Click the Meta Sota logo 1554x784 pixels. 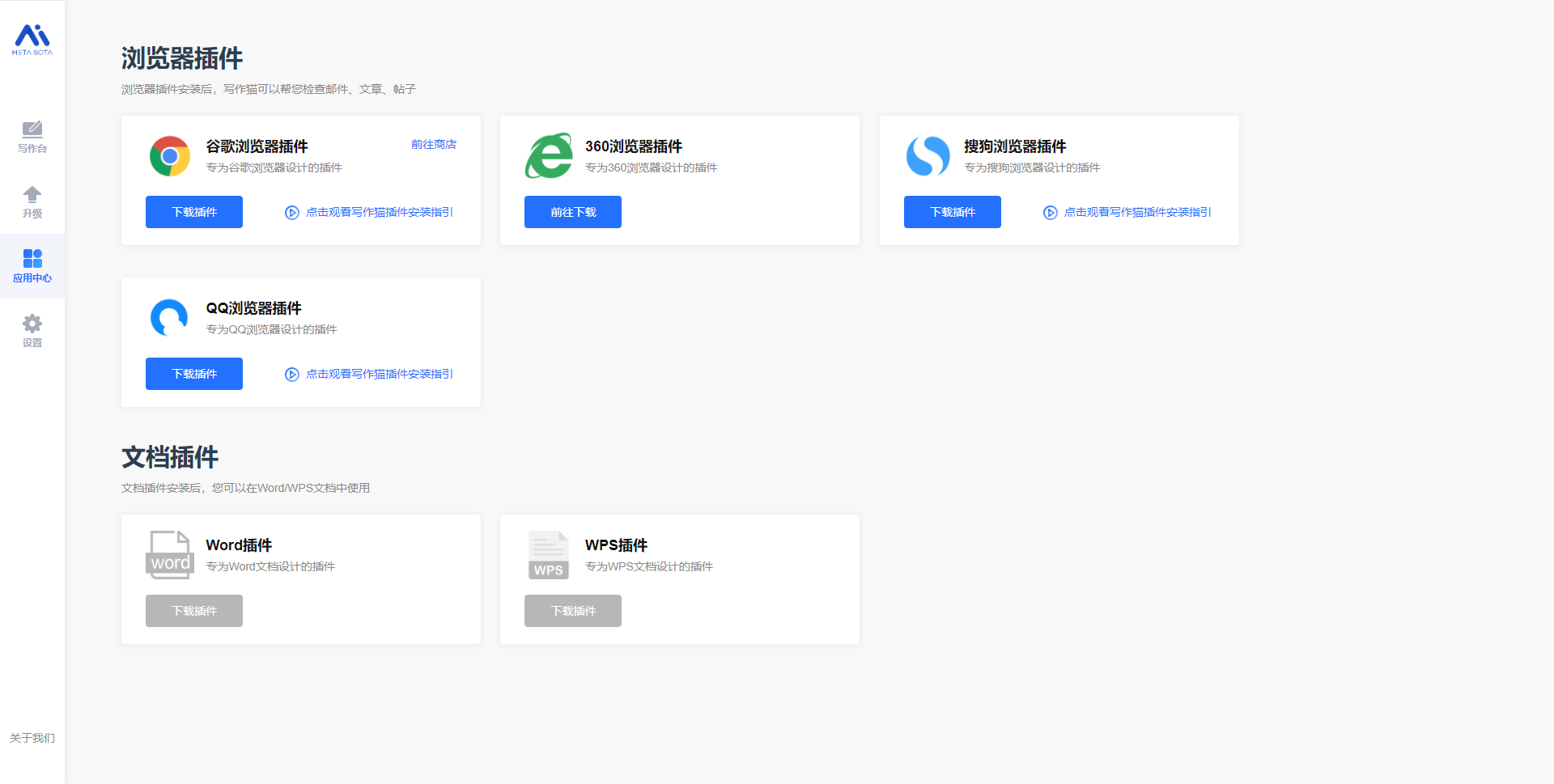click(32, 39)
